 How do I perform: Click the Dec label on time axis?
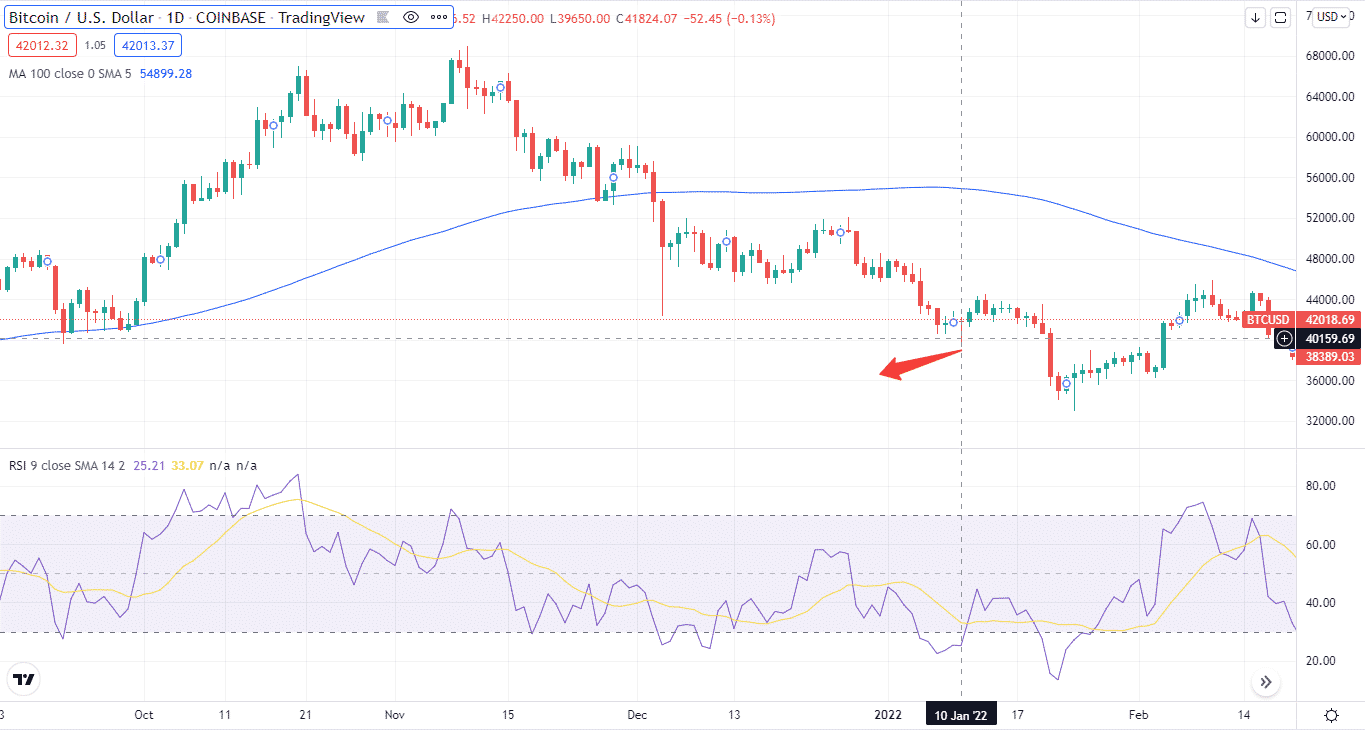pos(638,715)
